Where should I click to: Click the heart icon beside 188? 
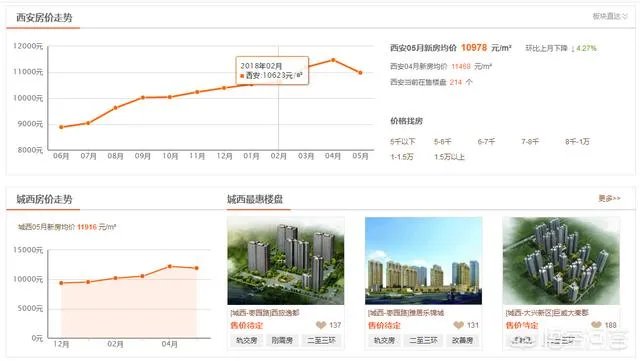(596, 325)
